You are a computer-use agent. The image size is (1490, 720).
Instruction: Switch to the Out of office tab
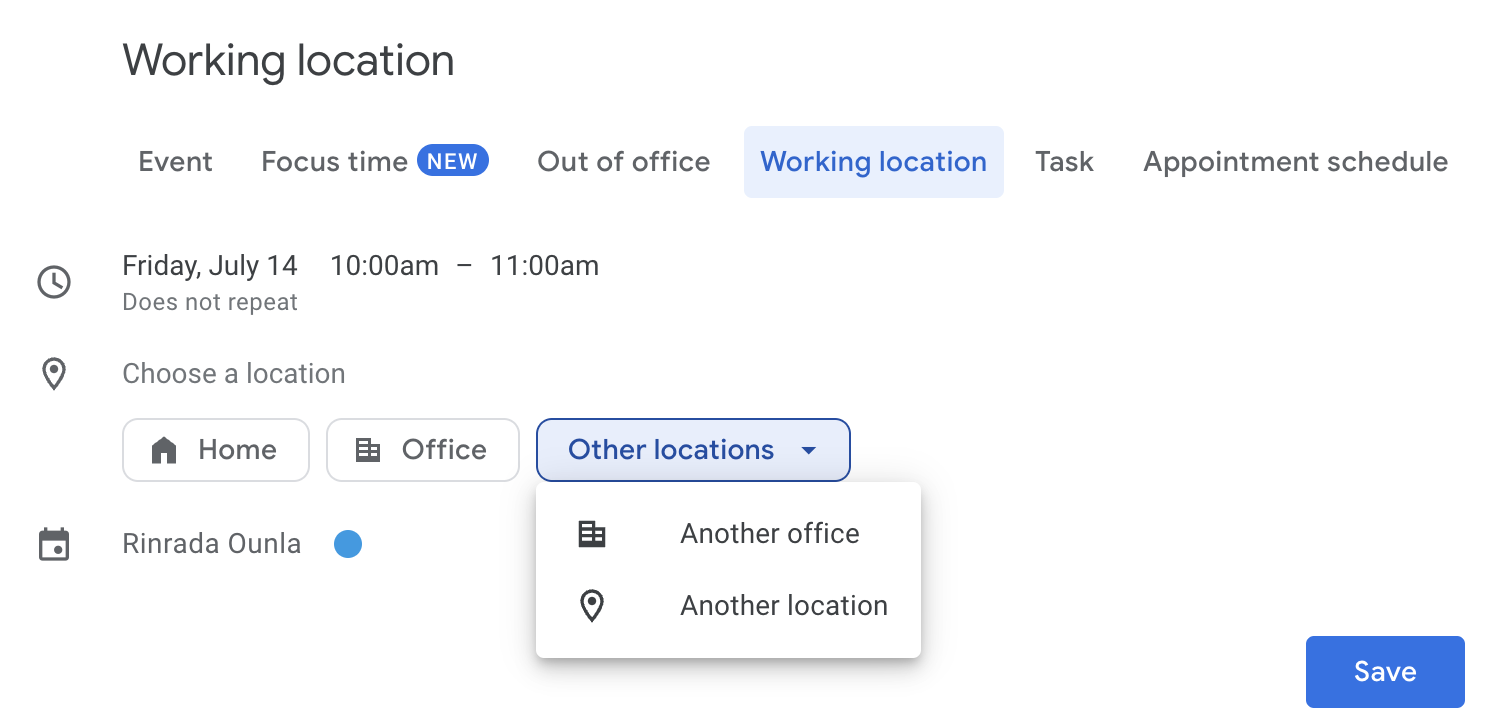624,162
